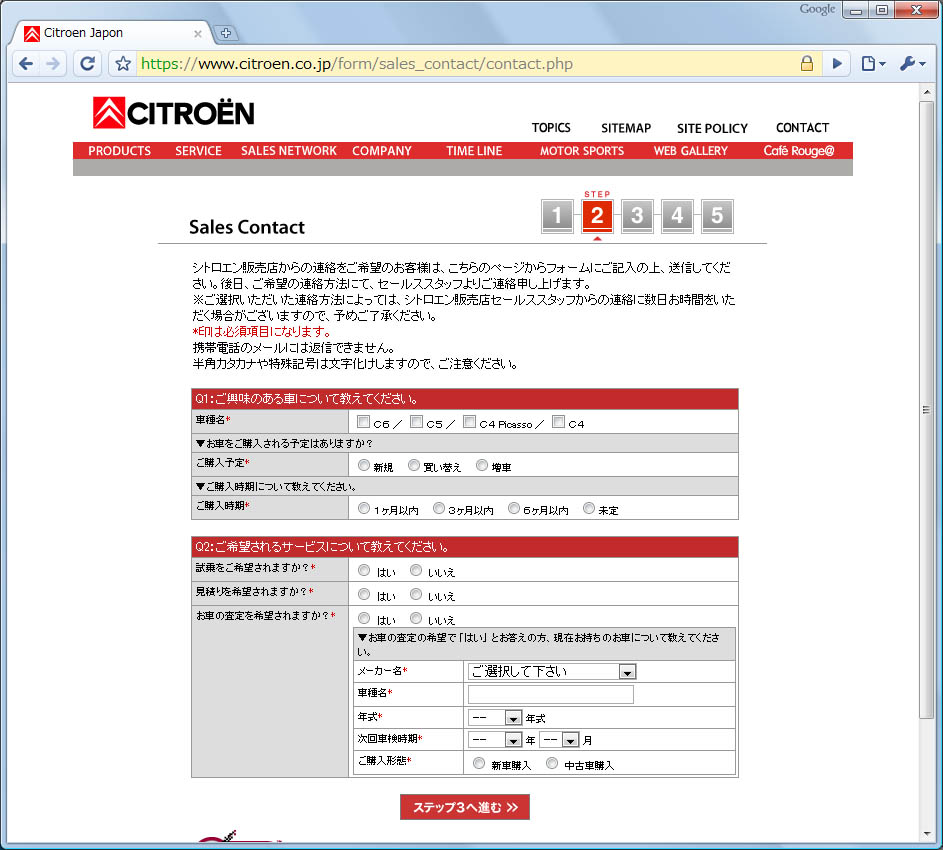This screenshot has width=943, height=850.
Task: Open the Café Rouge@ menu
Action: [x=799, y=151]
